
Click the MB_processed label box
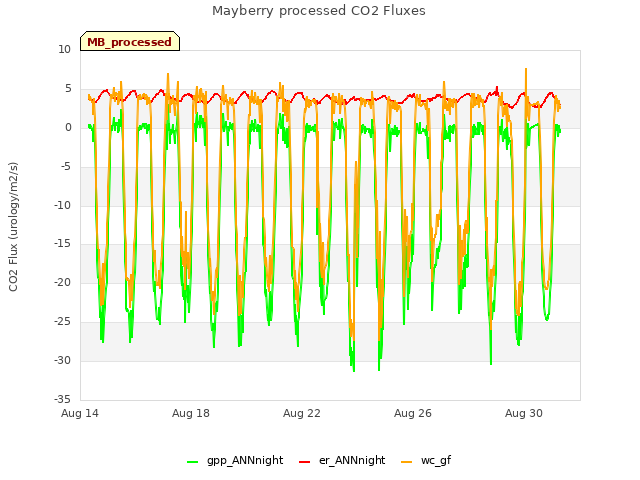click(130, 41)
